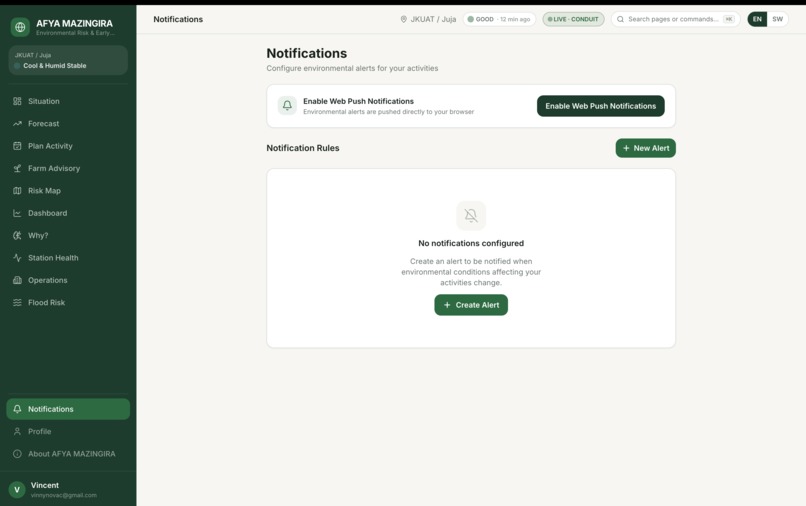
Task: Open the Profile menu item
Action: (x=68, y=431)
